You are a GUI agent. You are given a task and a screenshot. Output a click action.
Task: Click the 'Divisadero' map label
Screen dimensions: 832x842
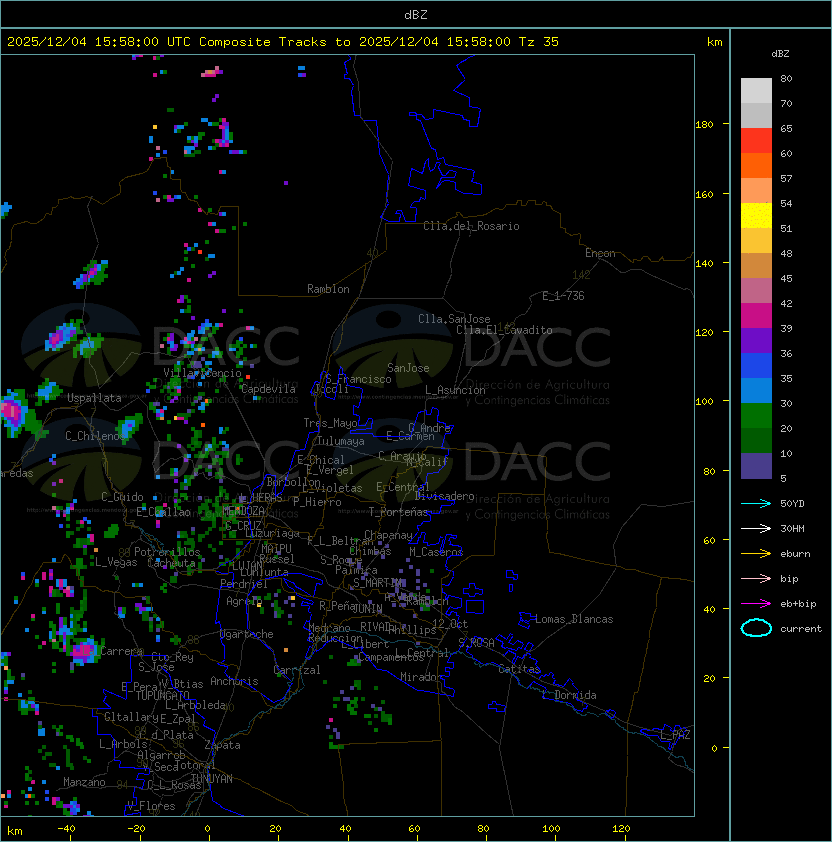click(x=444, y=496)
